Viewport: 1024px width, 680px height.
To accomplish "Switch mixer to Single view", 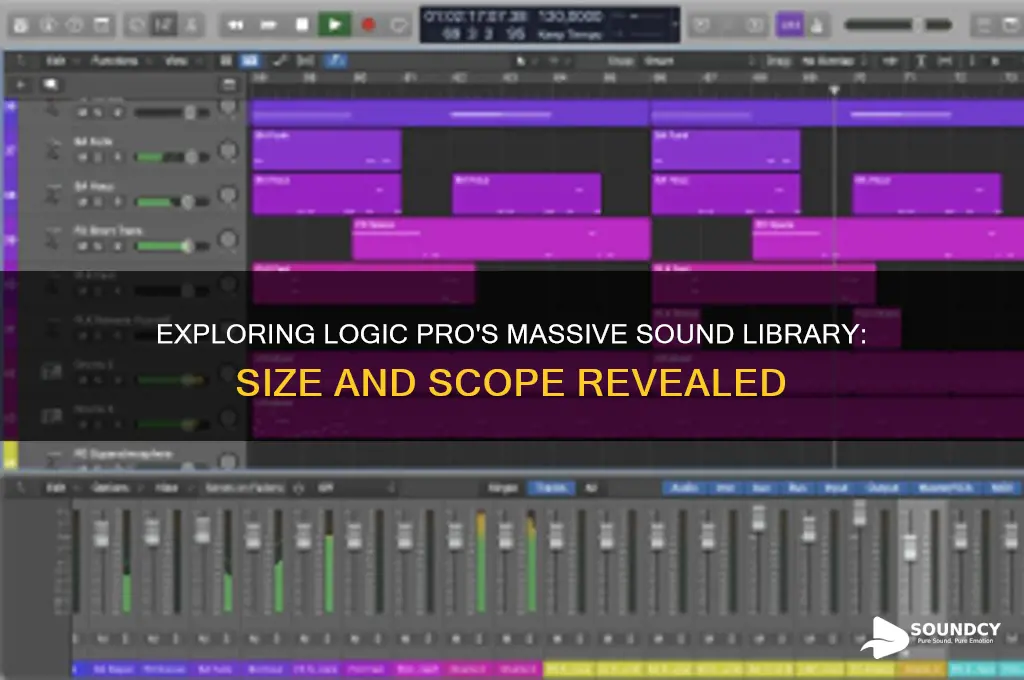I will pyautogui.click(x=502, y=488).
